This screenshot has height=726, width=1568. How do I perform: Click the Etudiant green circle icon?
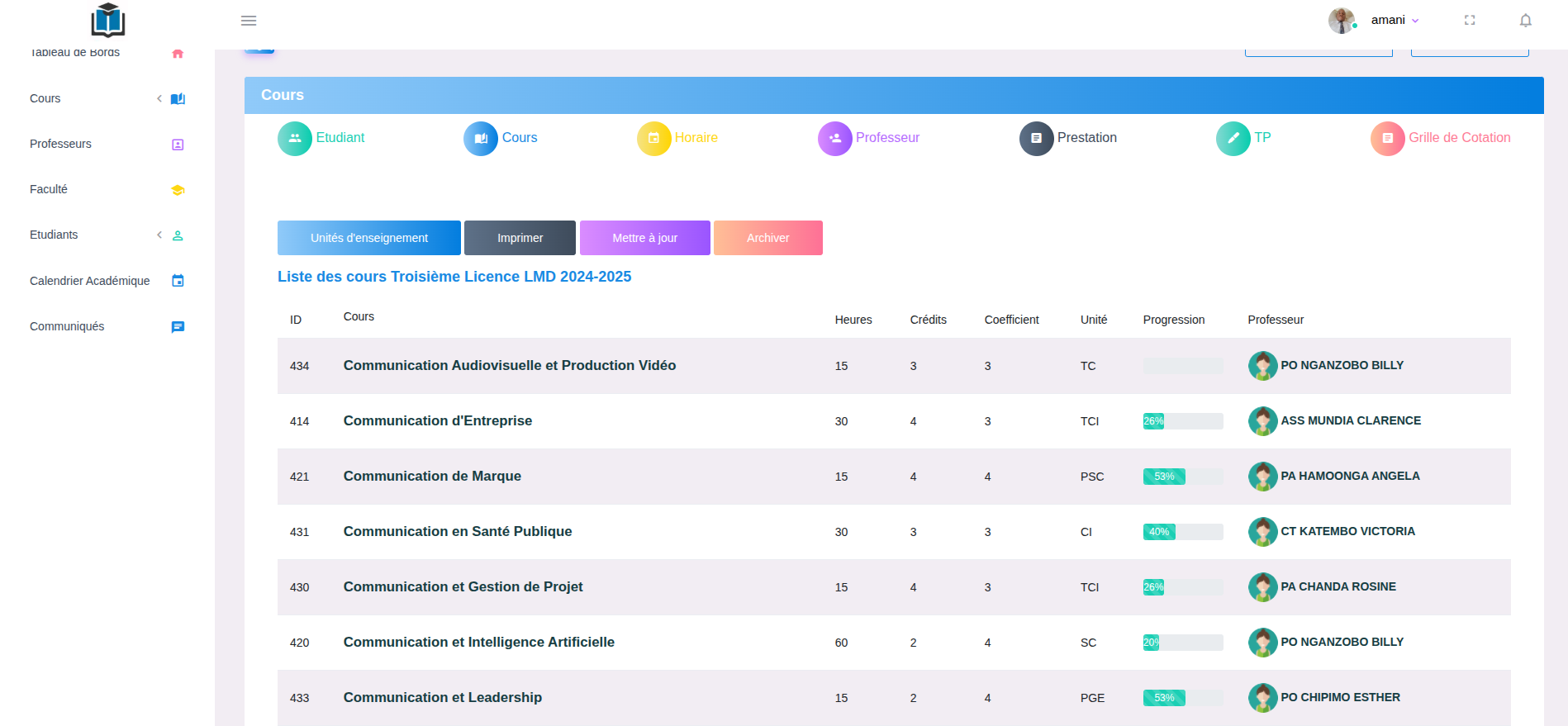pos(295,139)
